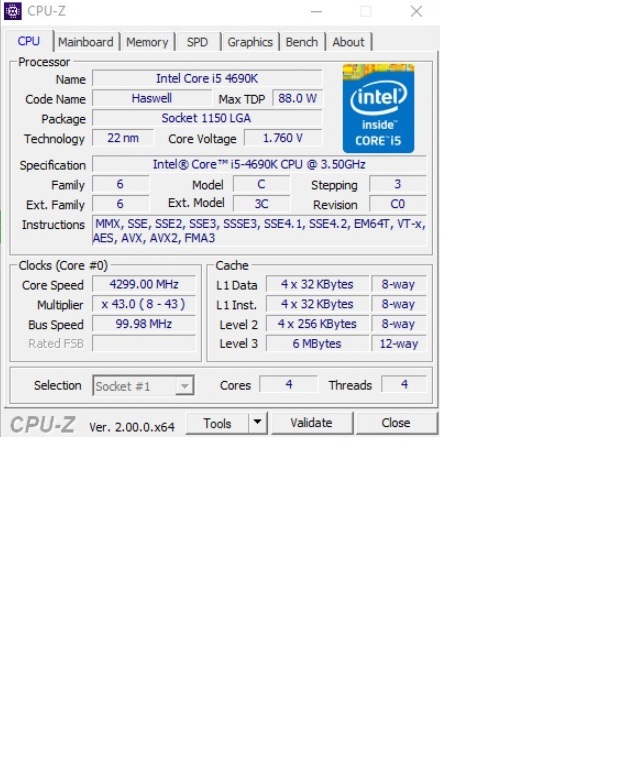The width and height of the screenshot is (621, 784).
Task: Click the Threads value 4
Action: [404, 384]
